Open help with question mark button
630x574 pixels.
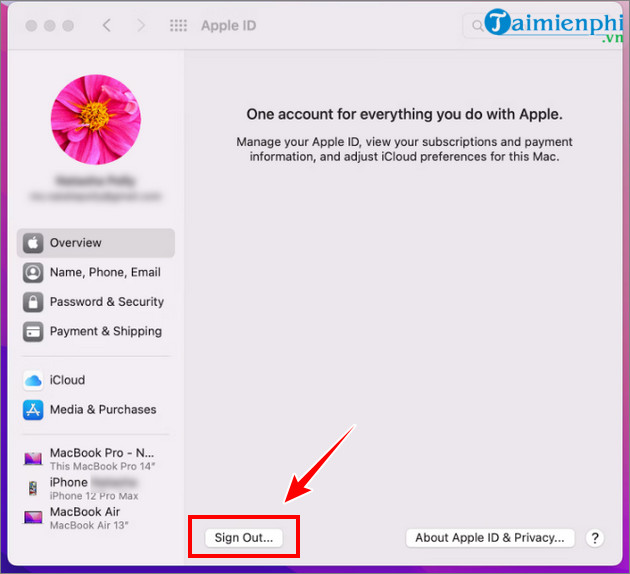[595, 538]
